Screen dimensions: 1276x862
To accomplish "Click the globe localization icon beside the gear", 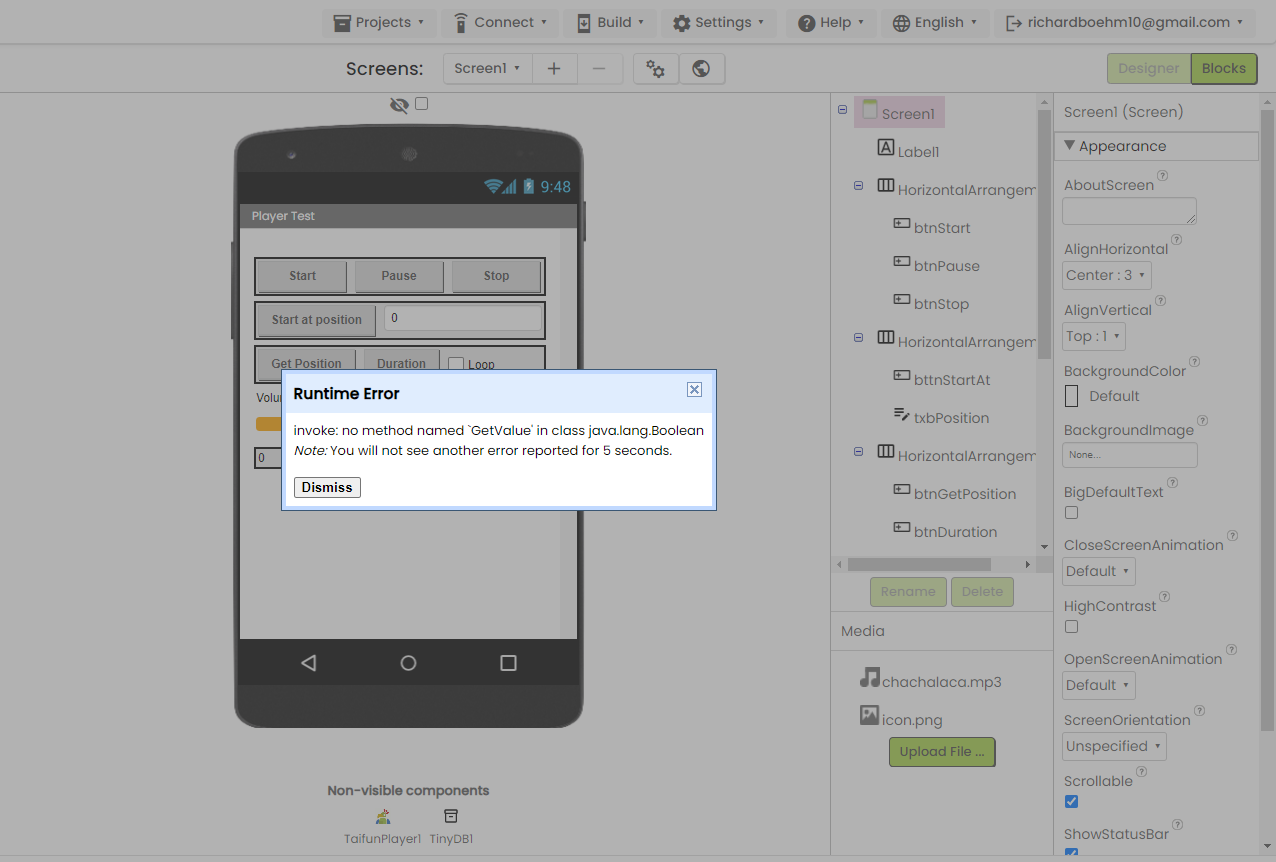I will pyautogui.click(x=701, y=68).
